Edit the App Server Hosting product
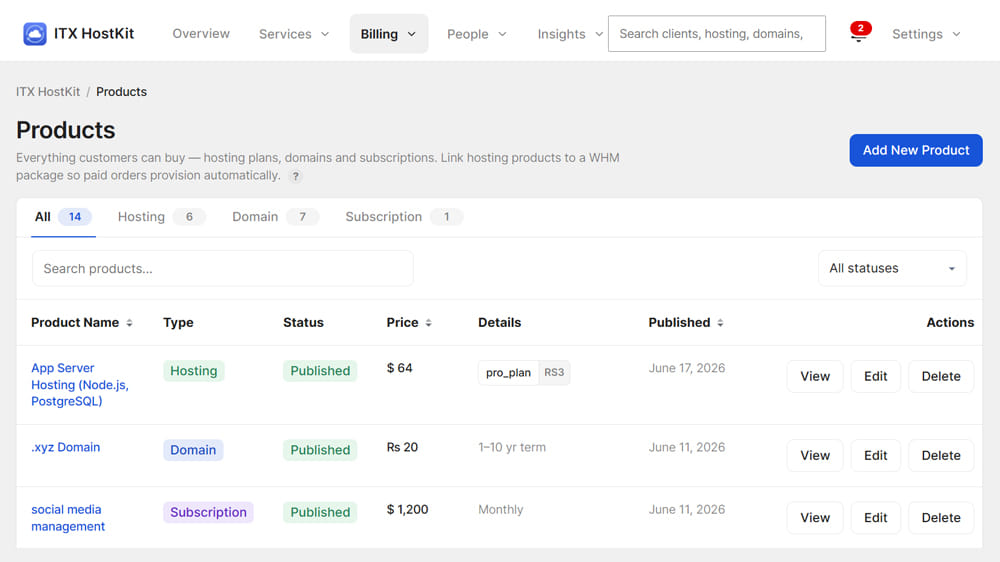 point(876,376)
